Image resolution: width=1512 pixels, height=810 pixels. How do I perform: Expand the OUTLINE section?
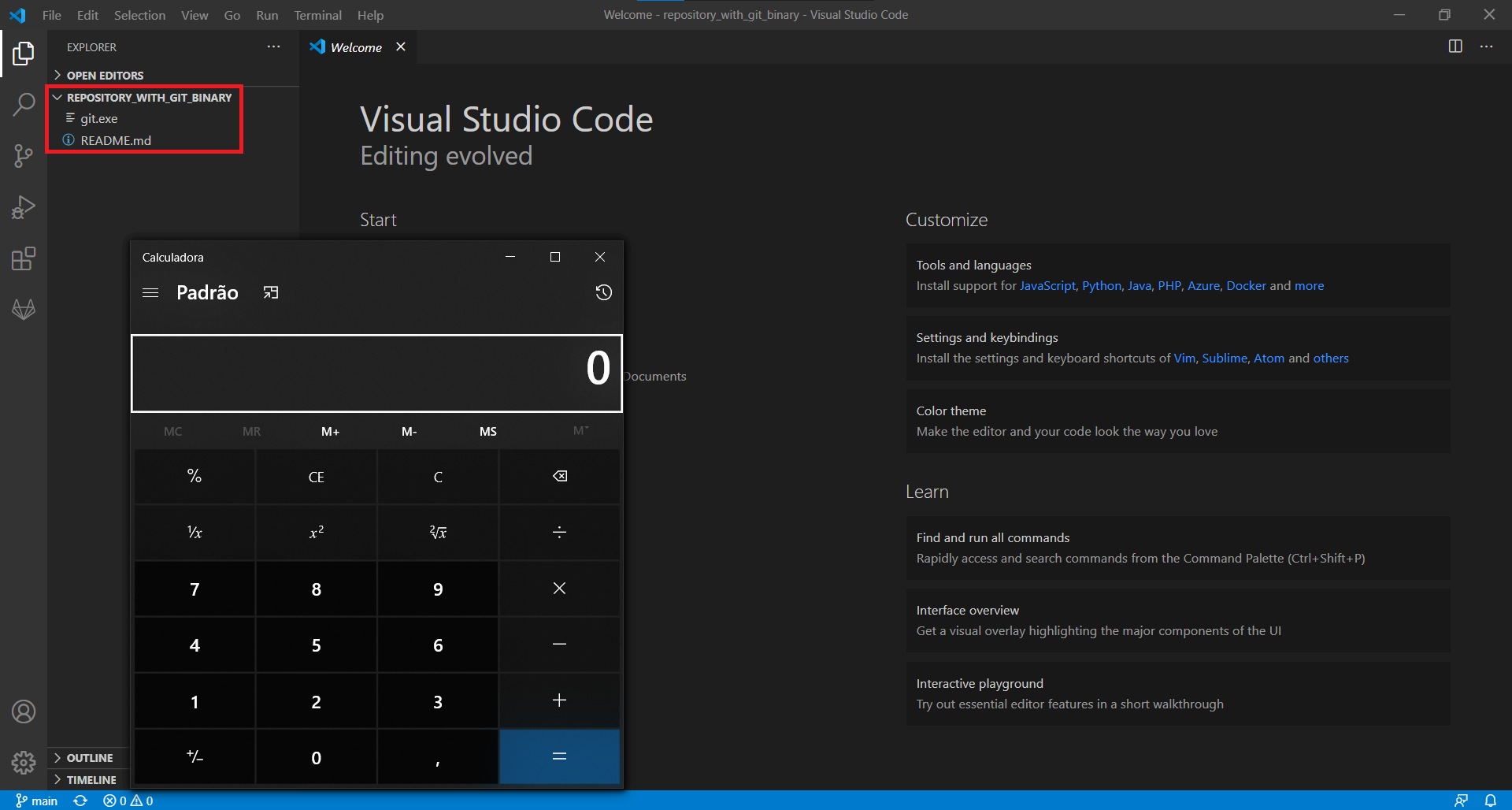click(89, 758)
